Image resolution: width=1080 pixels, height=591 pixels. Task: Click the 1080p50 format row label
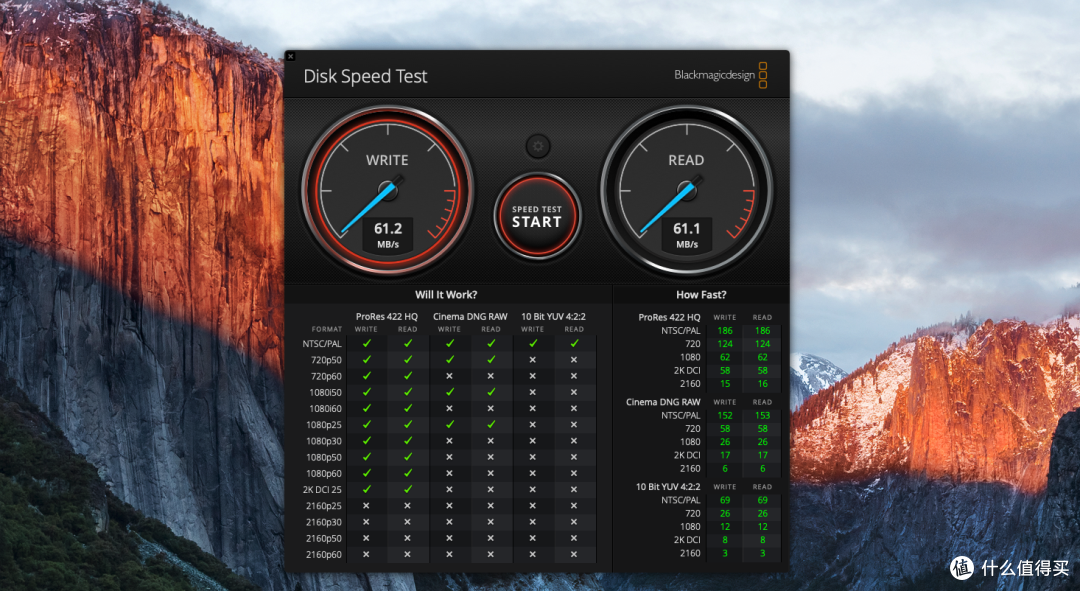(324, 457)
